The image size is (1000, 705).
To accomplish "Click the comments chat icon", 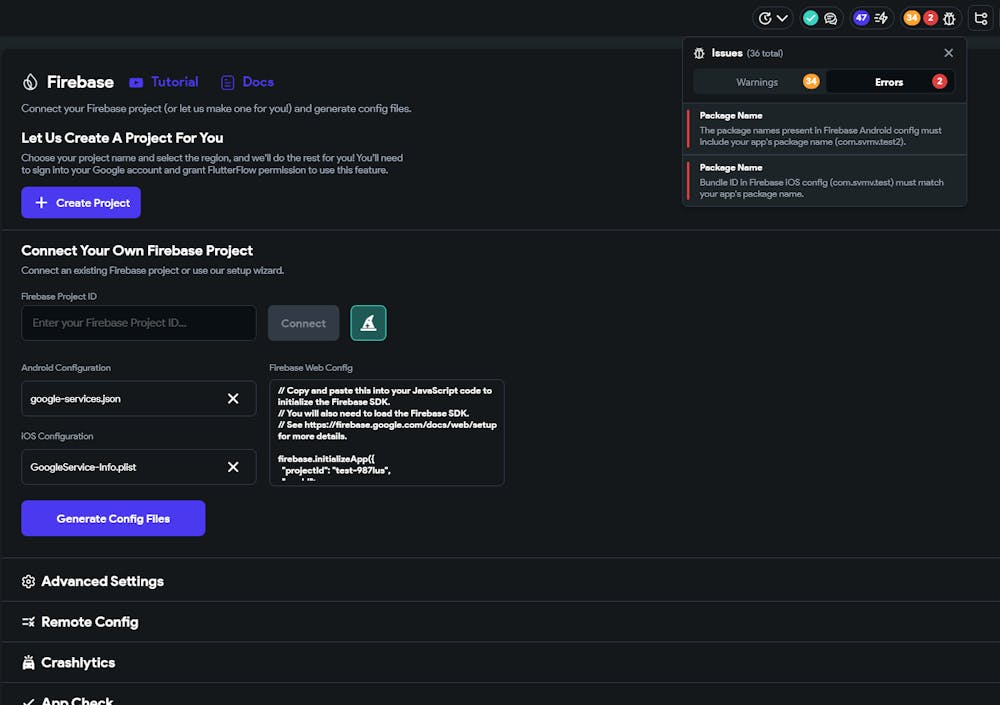I will pos(830,18).
